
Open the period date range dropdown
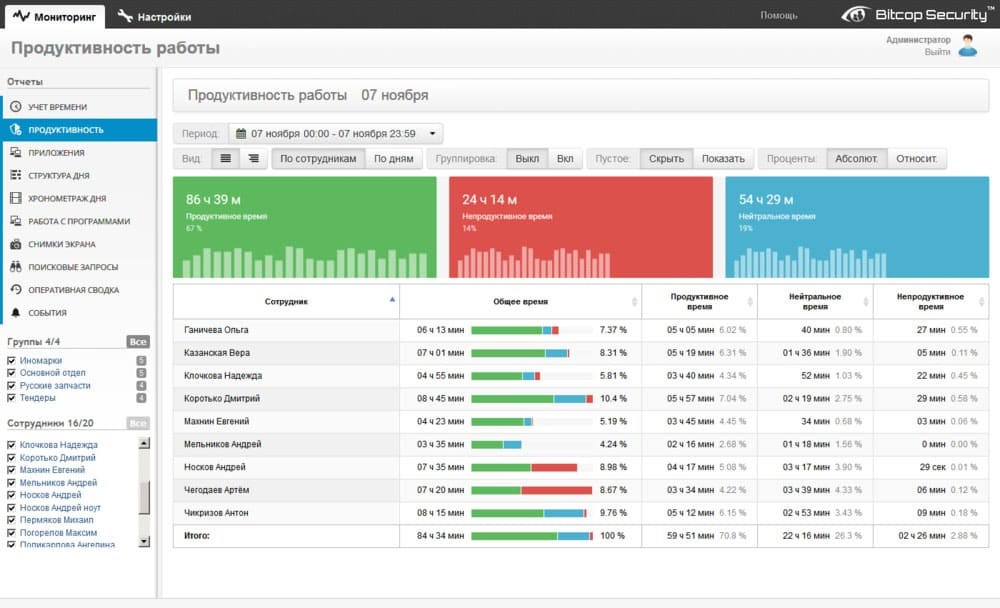click(335, 133)
